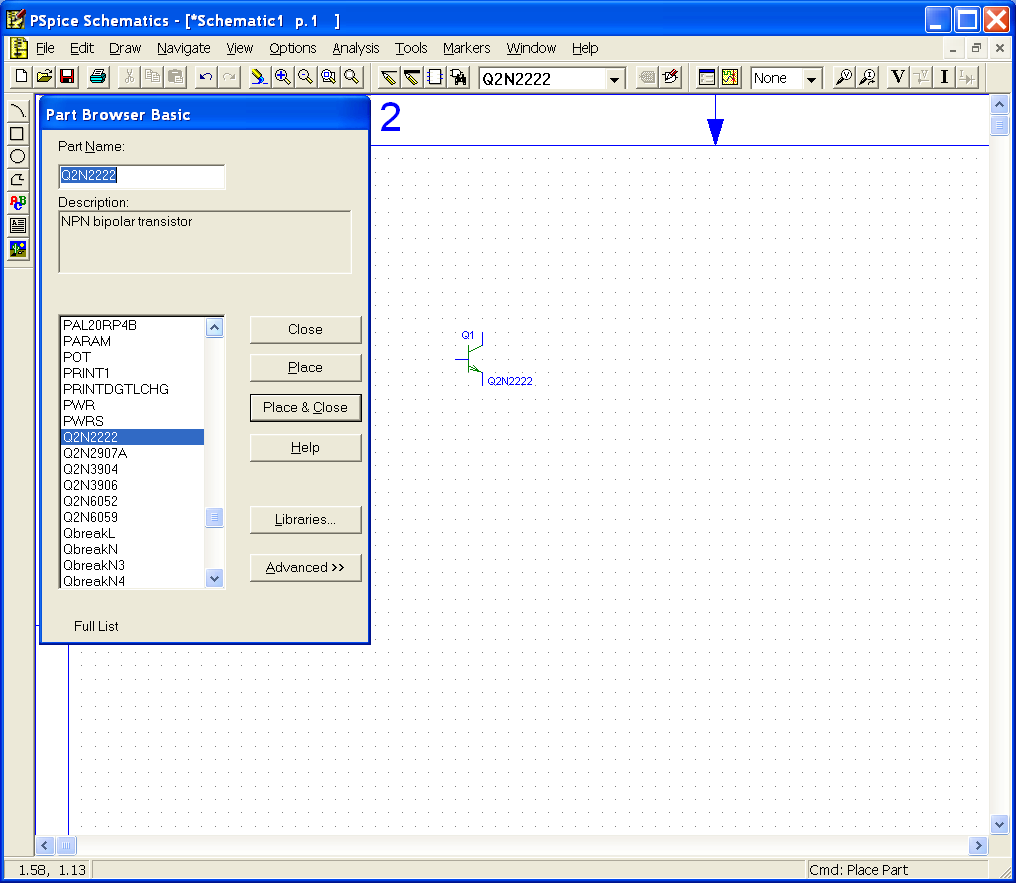The image size is (1016, 883).
Task: Toggle the bias voltage display V button
Action: coord(897,77)
